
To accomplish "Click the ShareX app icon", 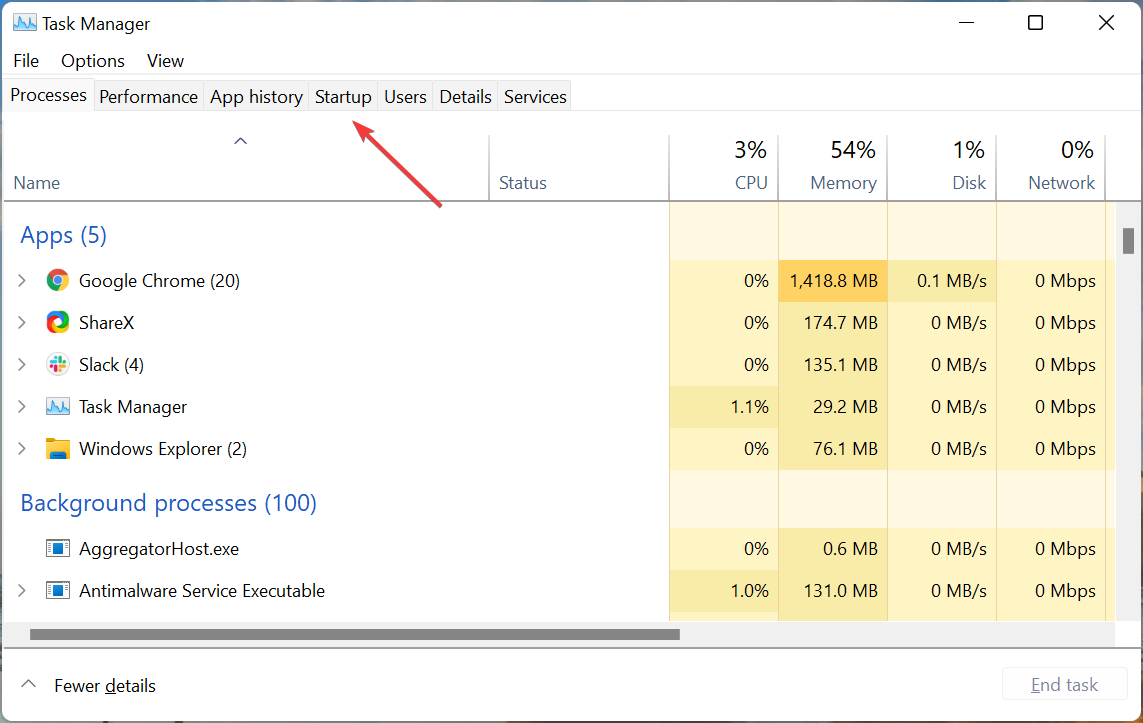I will pyautogui.click(x=58, y=322).
